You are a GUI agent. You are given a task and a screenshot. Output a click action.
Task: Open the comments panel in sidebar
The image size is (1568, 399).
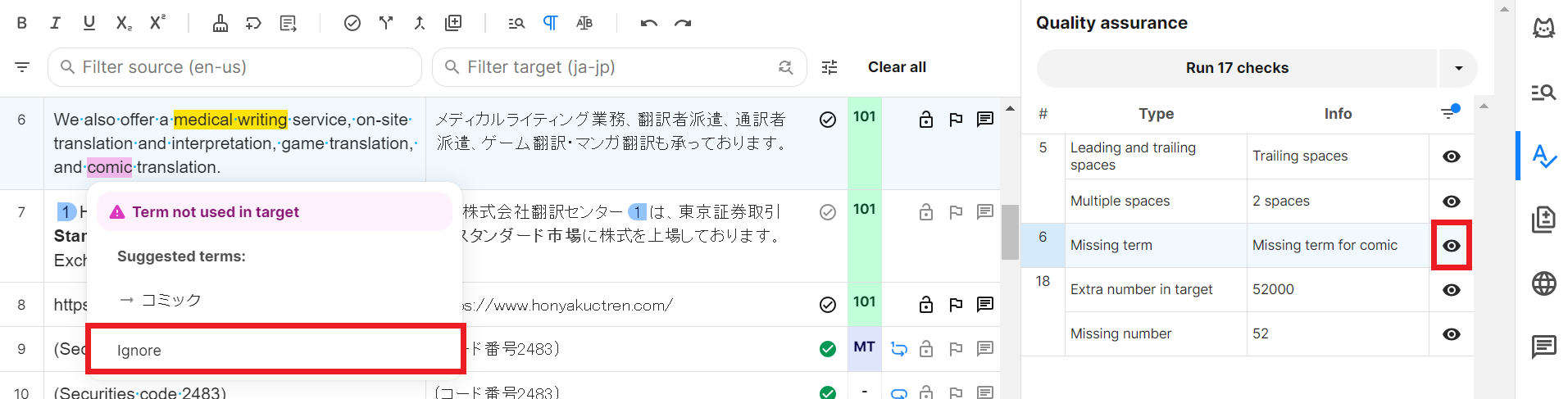pos(1543,347)
